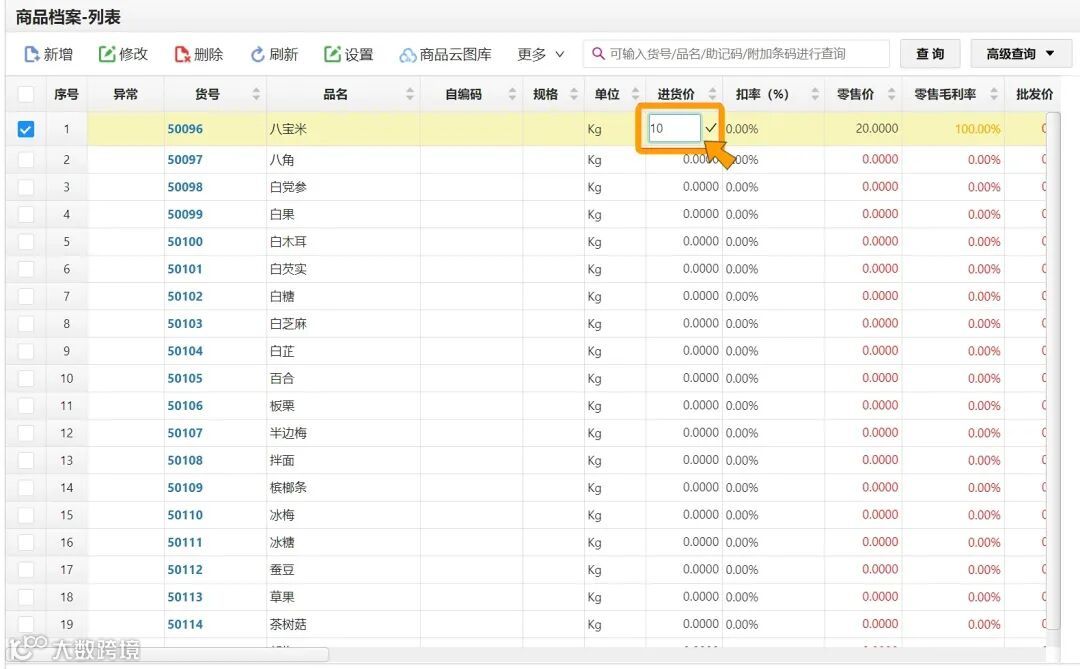Select the 半边梅 product name cell
1080x669 pixels.
point(343,433)
